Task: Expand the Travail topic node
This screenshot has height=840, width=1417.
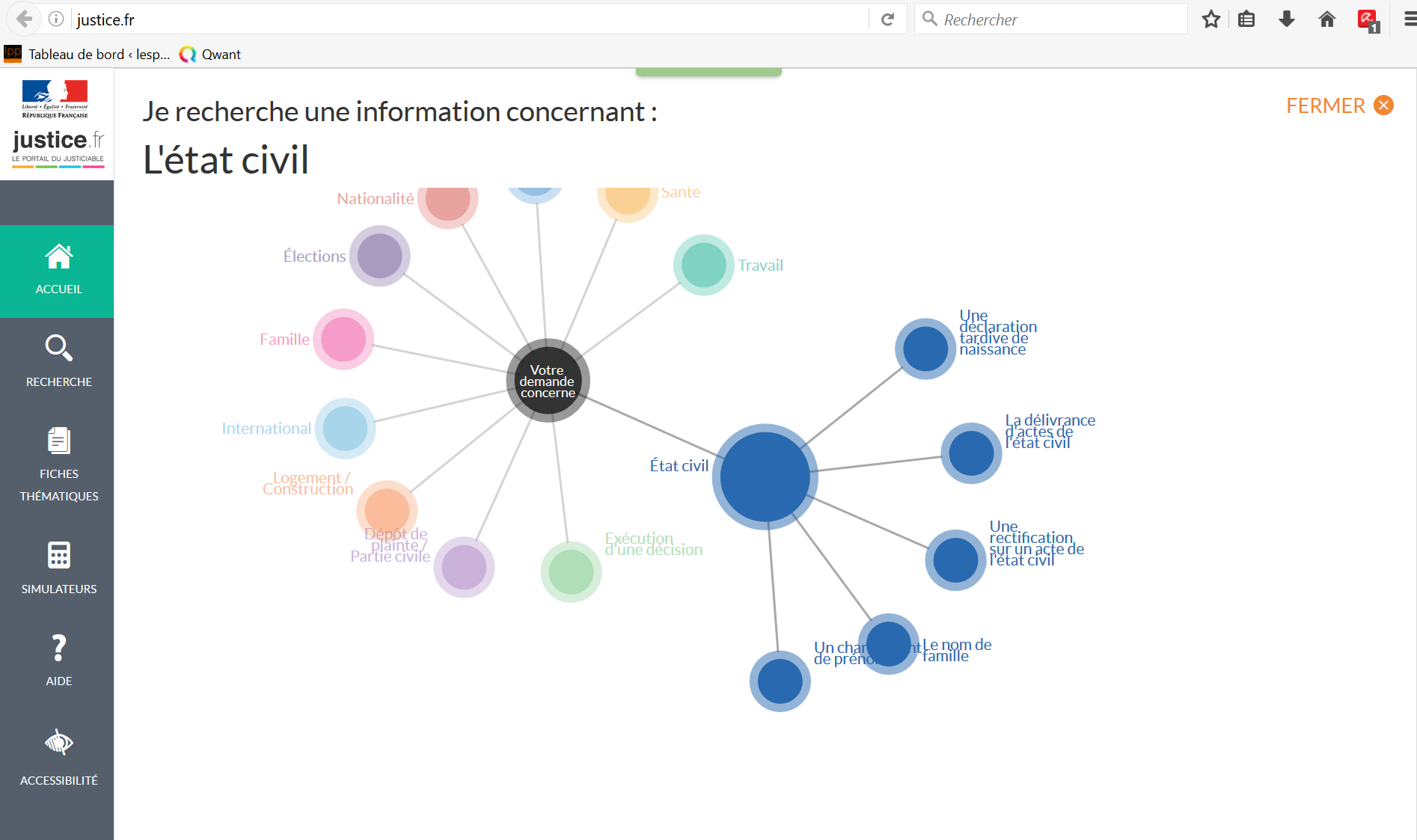Action: tap(703, 265)
